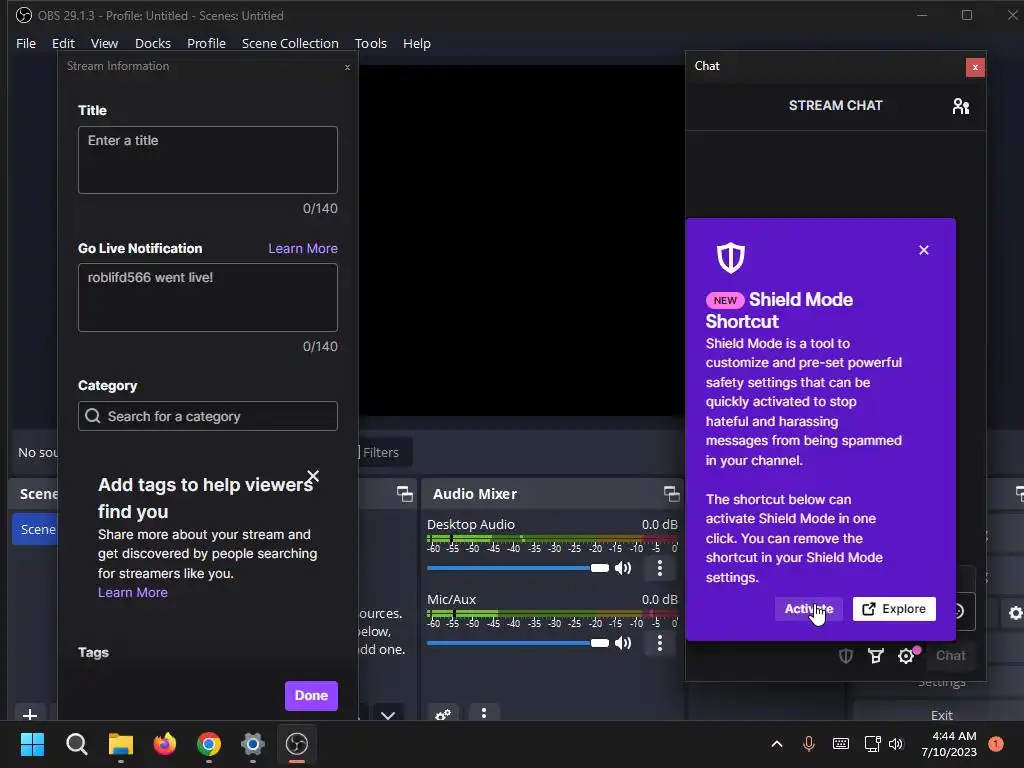The width and height of the screenshot is (1024, 768).
Task: Open File Explorer from taskbar
Action: (121, 744)
